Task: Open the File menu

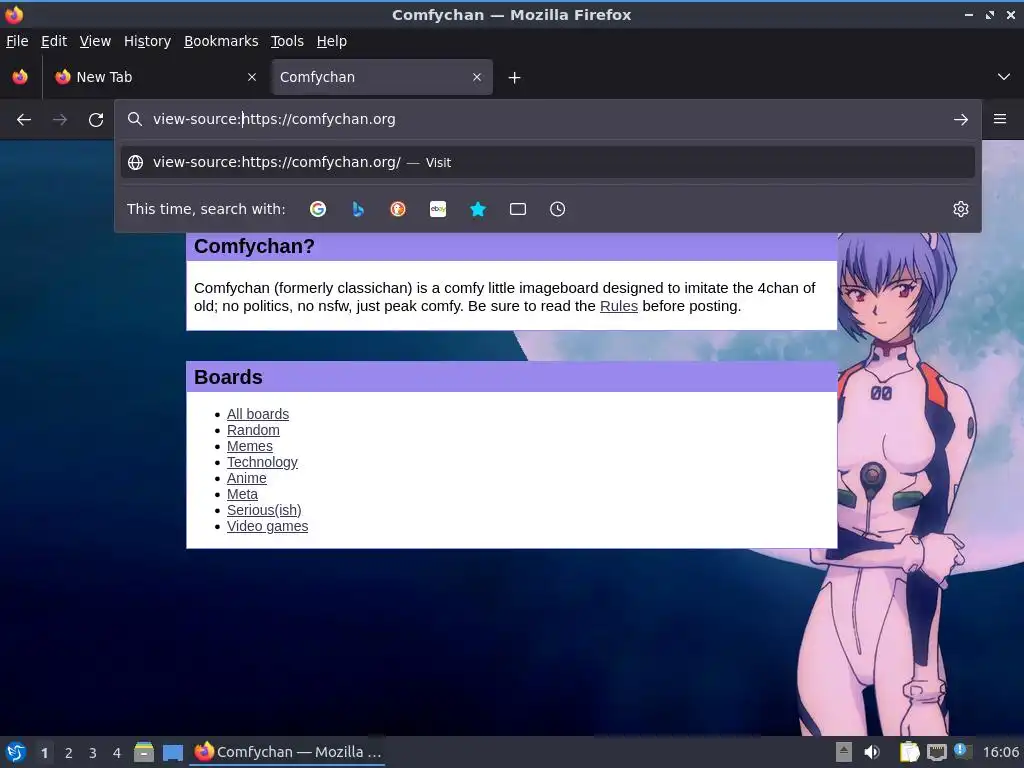Action: click(17, 41)
